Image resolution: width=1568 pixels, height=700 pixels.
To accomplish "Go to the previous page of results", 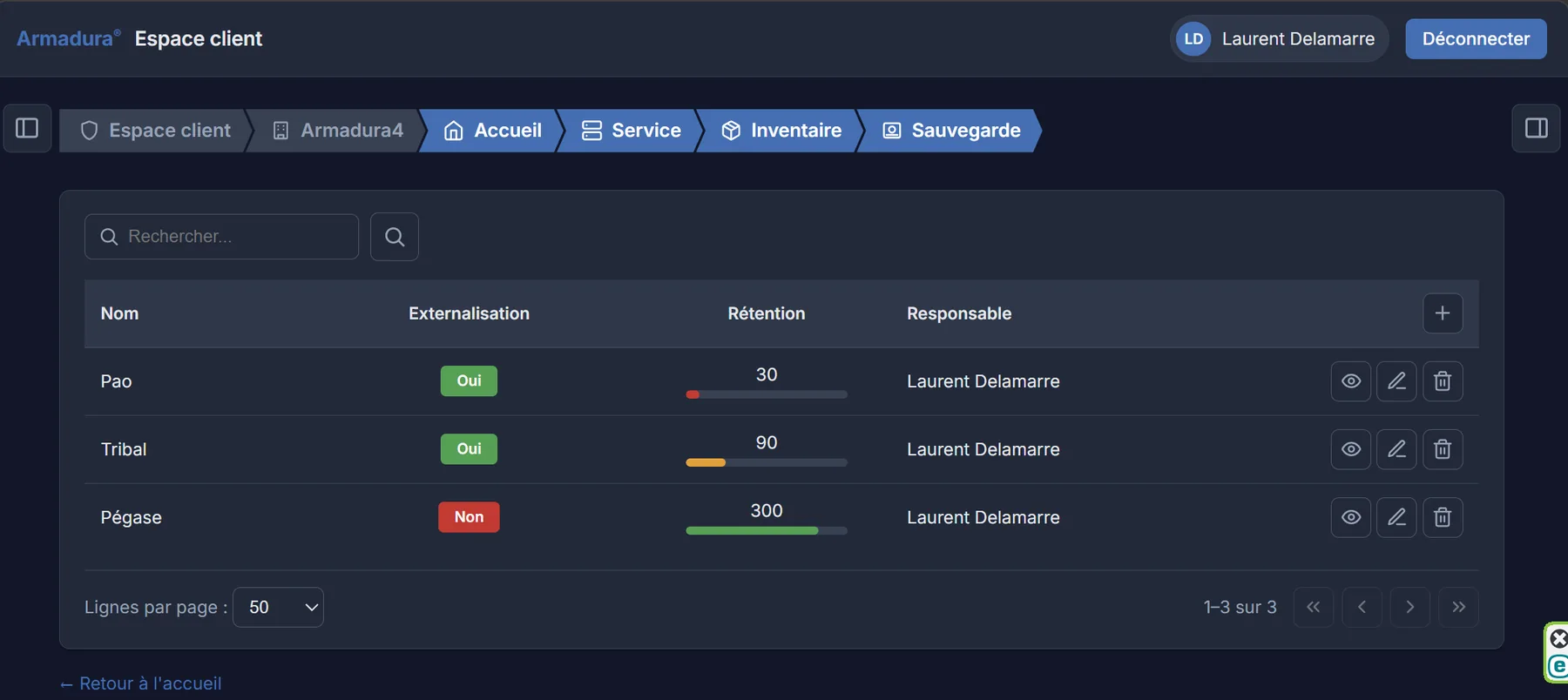I will [1362, 607].
